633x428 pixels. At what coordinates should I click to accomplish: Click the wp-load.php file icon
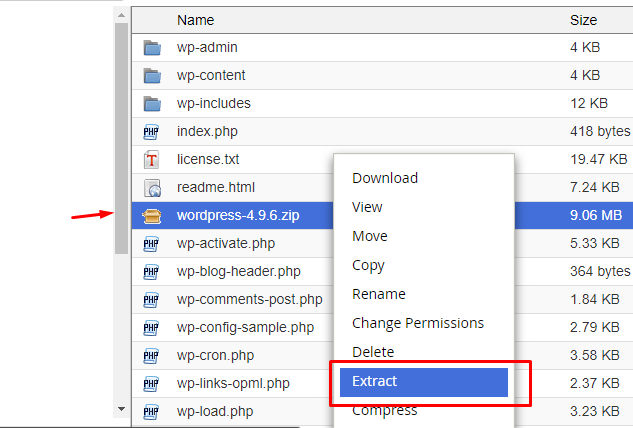(151, 412)
